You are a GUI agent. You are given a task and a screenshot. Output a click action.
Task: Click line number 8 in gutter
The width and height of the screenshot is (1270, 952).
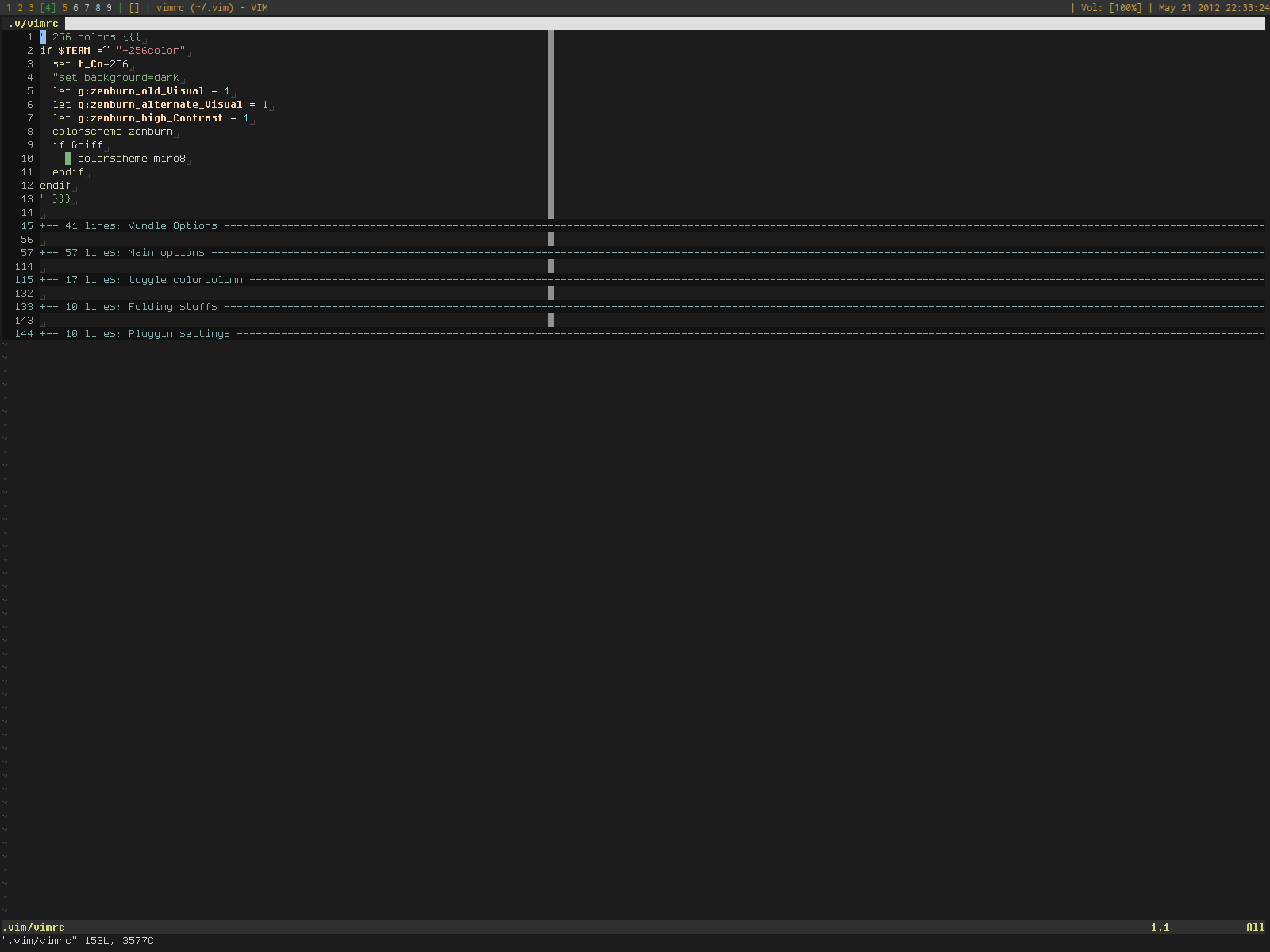coord(30,132)
